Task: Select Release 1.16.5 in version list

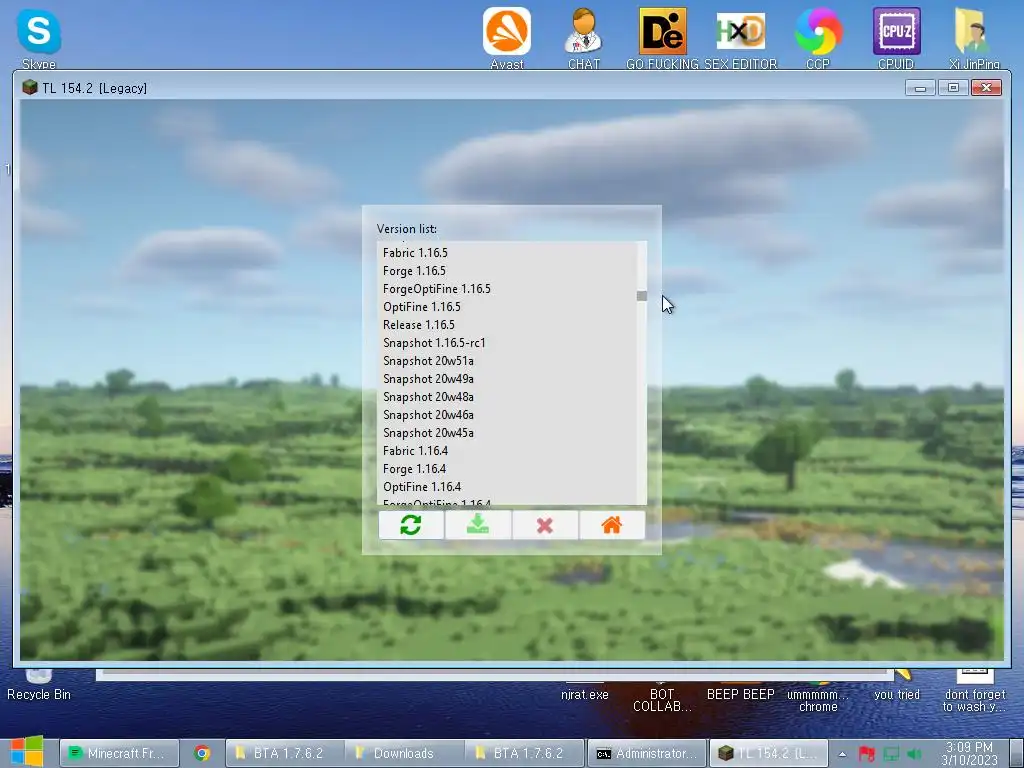Action: (507, 325)
